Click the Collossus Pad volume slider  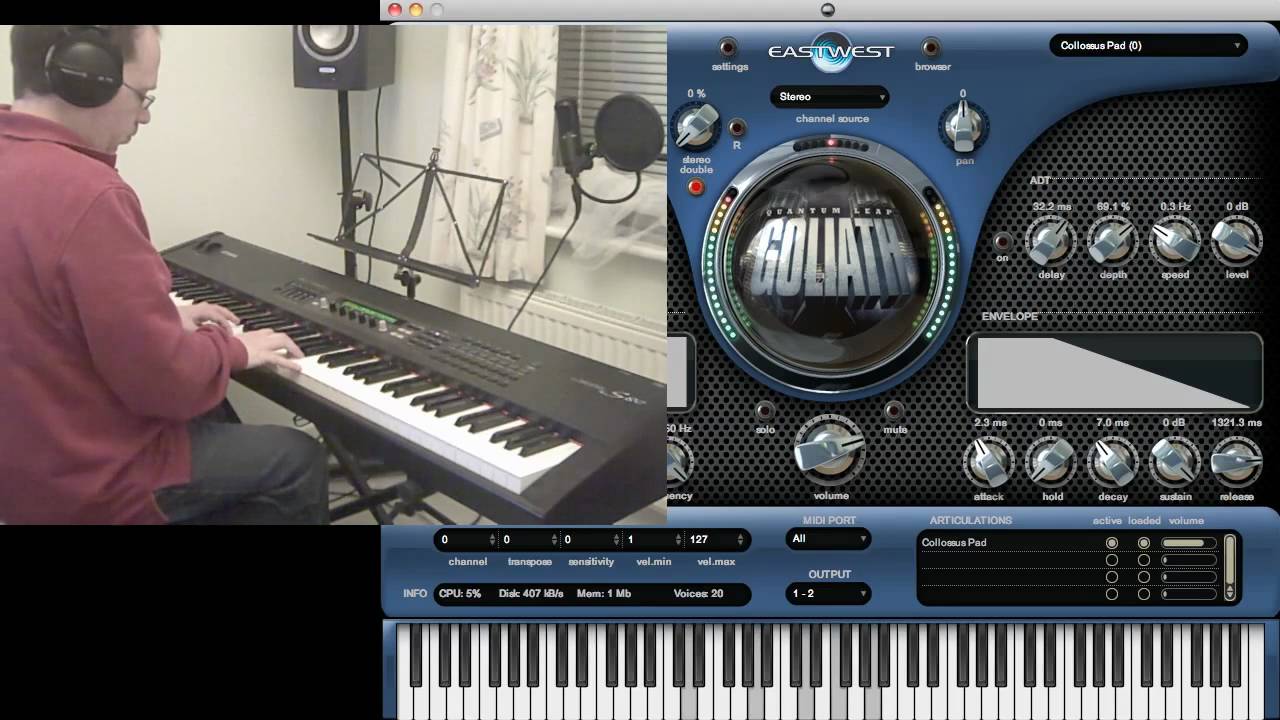pyautogui.click(x=1189, y=543)
